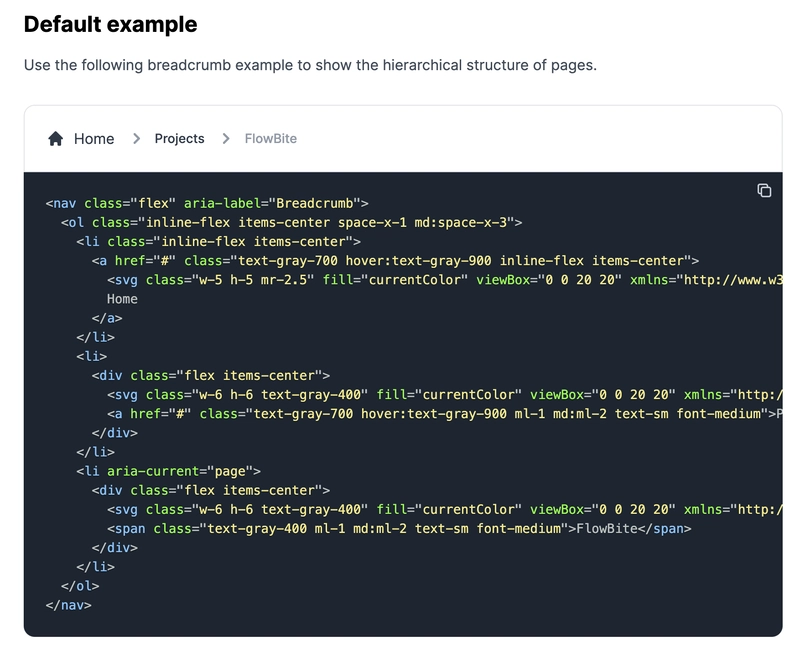Click the chevron before FlowBite
Viewport: 800px width, 656px height.
[226, 139]
